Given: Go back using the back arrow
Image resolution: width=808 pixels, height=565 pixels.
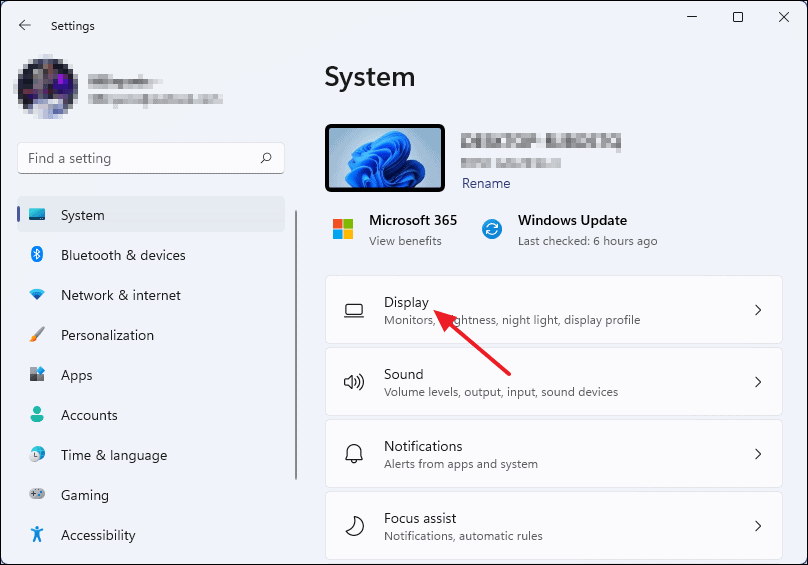Looking at the screenshot, I should (x=25, y=25).
